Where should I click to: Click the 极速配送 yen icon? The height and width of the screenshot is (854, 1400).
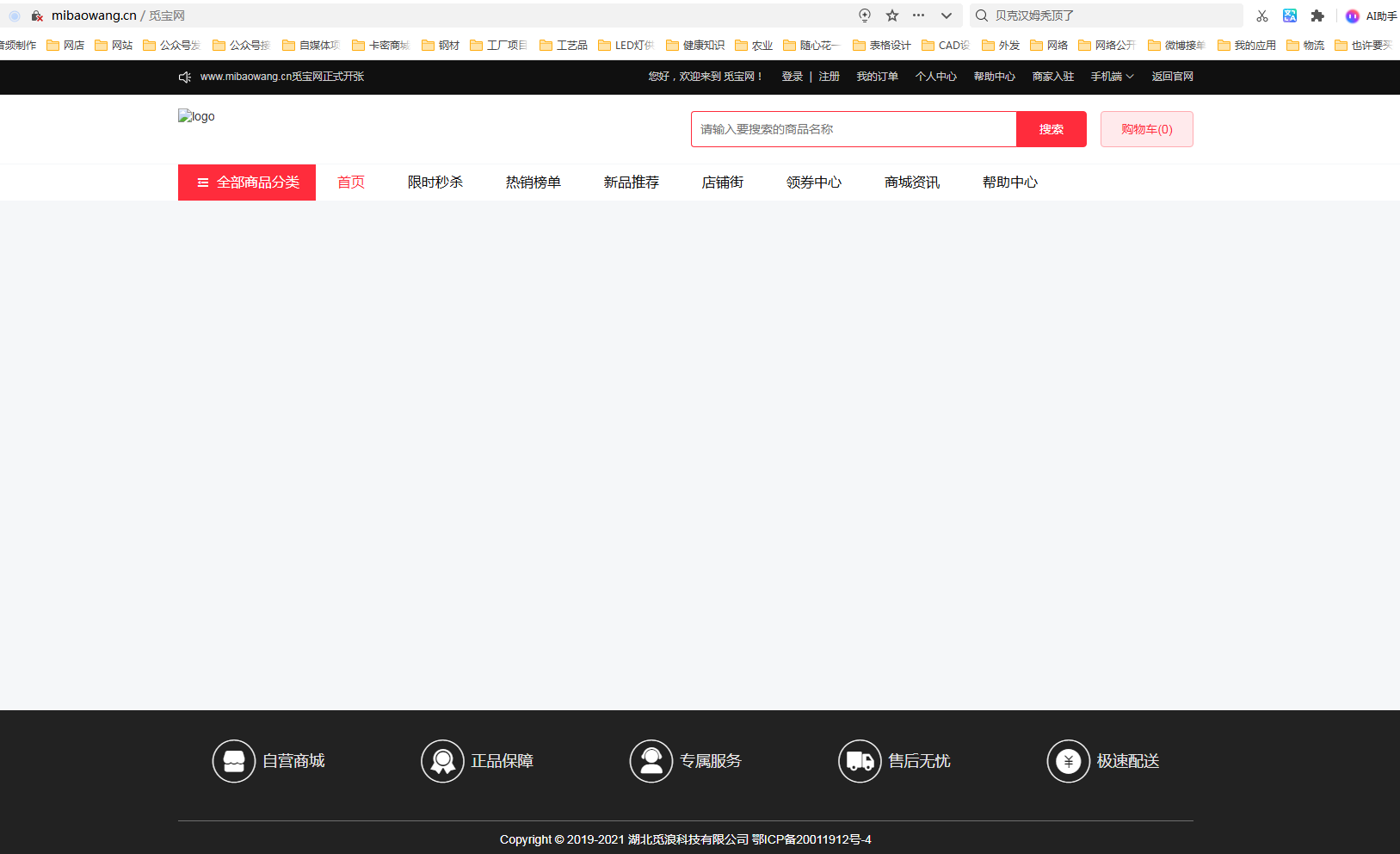click(x=1069, y=761)
